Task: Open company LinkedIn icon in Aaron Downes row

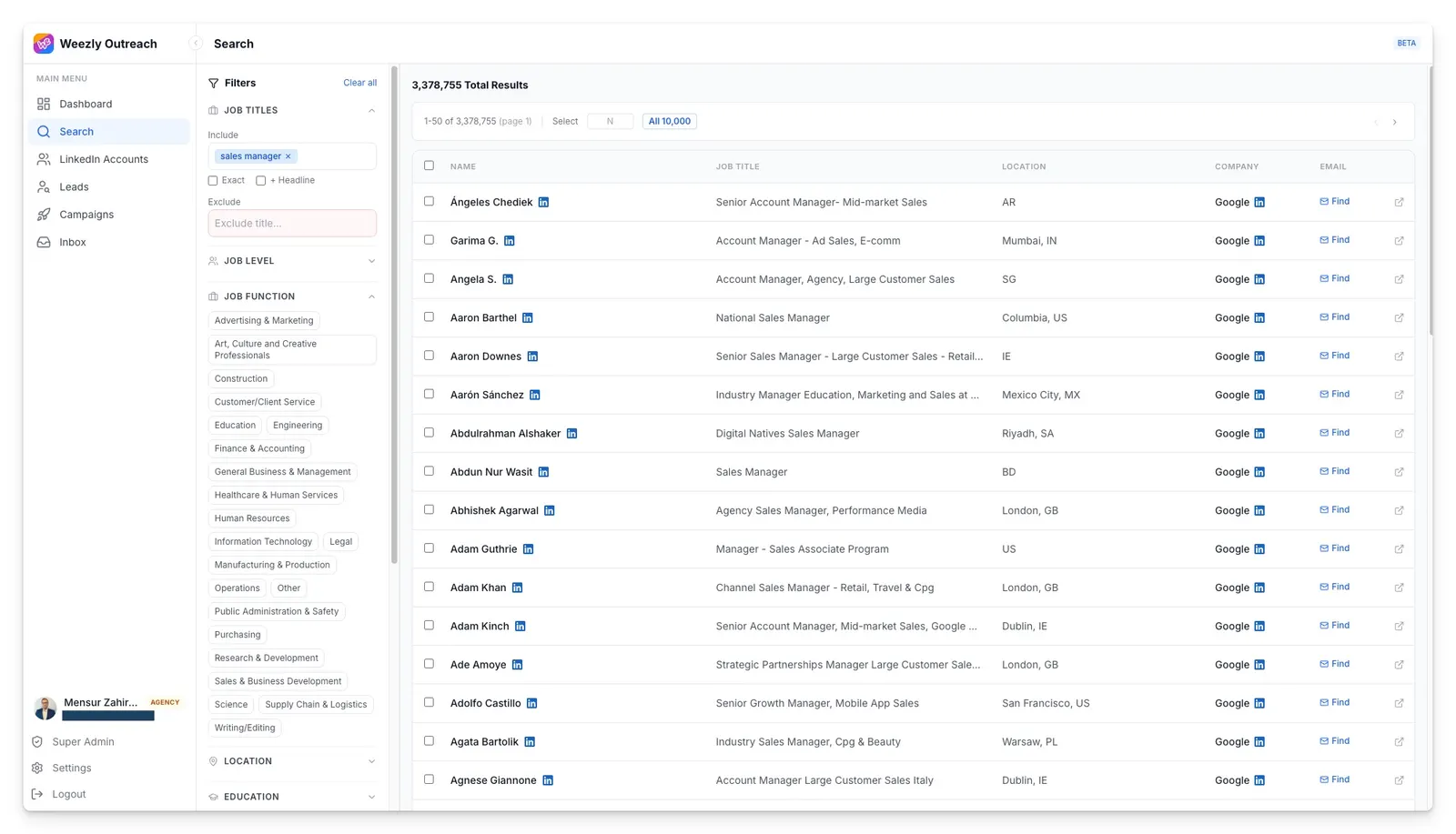Action: pyautogui.click(x=1259, y=357)
